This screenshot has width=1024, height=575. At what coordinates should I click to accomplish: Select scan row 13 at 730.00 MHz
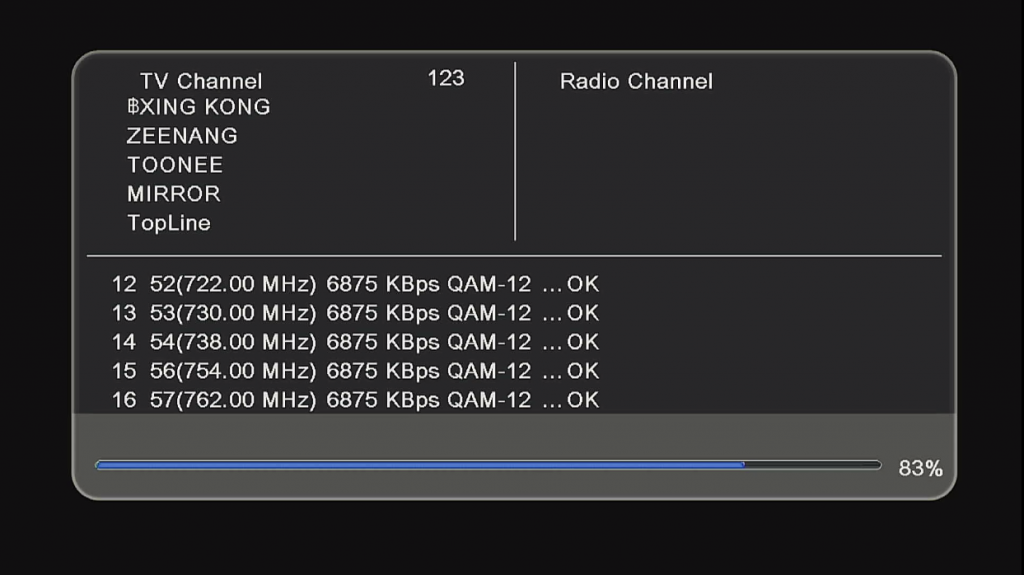[355, 313]
